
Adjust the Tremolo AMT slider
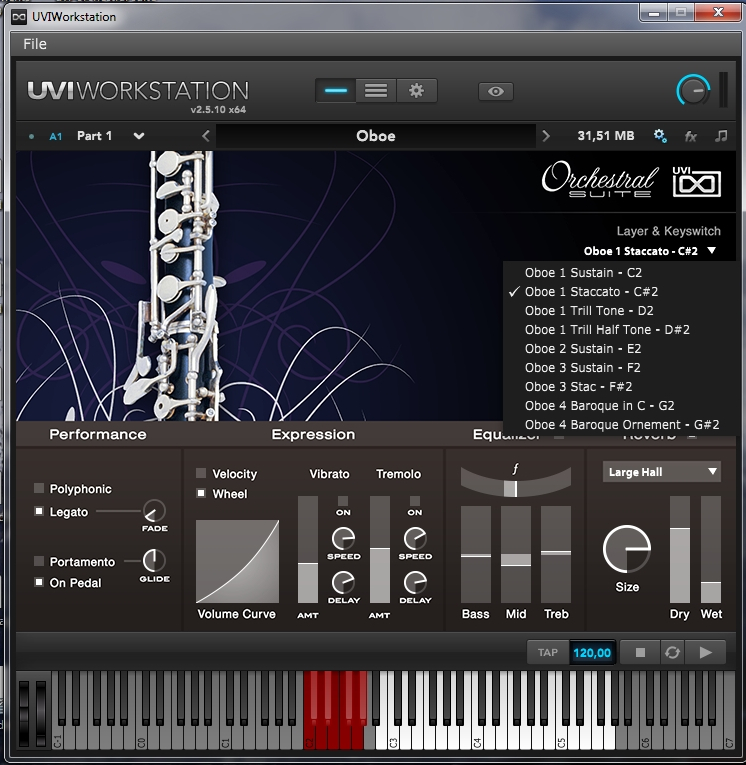[x=380, y=549]
